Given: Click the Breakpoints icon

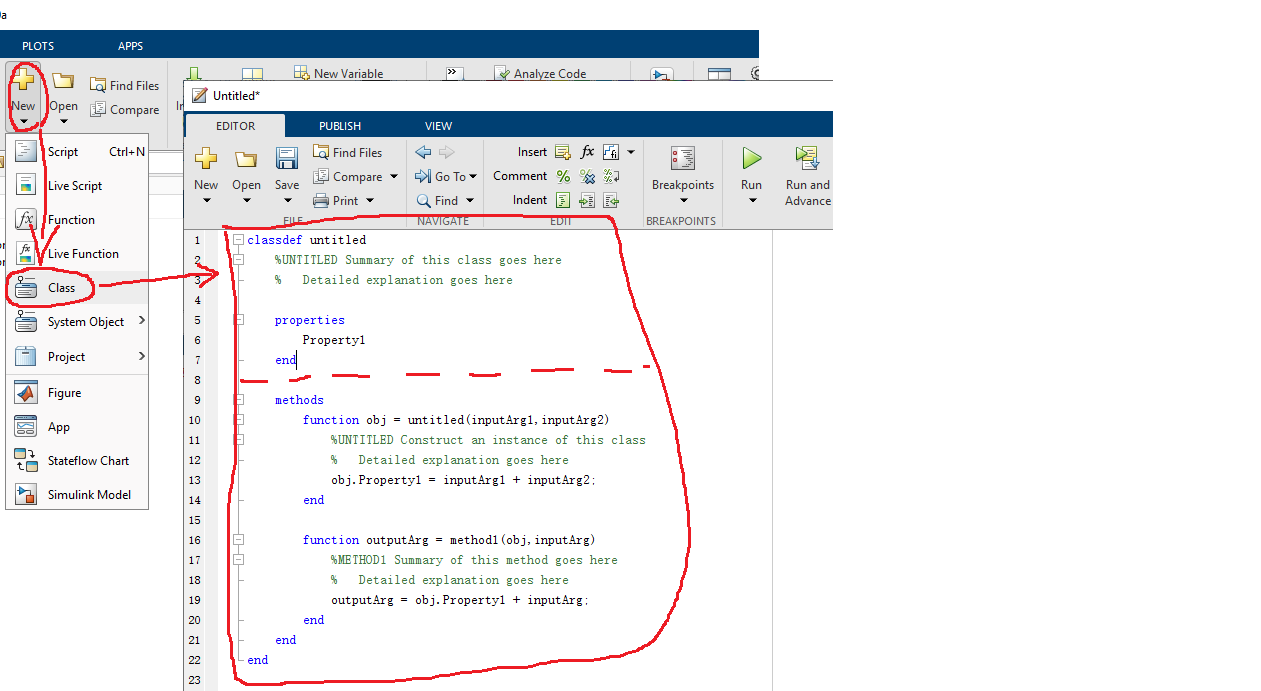Looking at the screenshot, I should point(683,158).
